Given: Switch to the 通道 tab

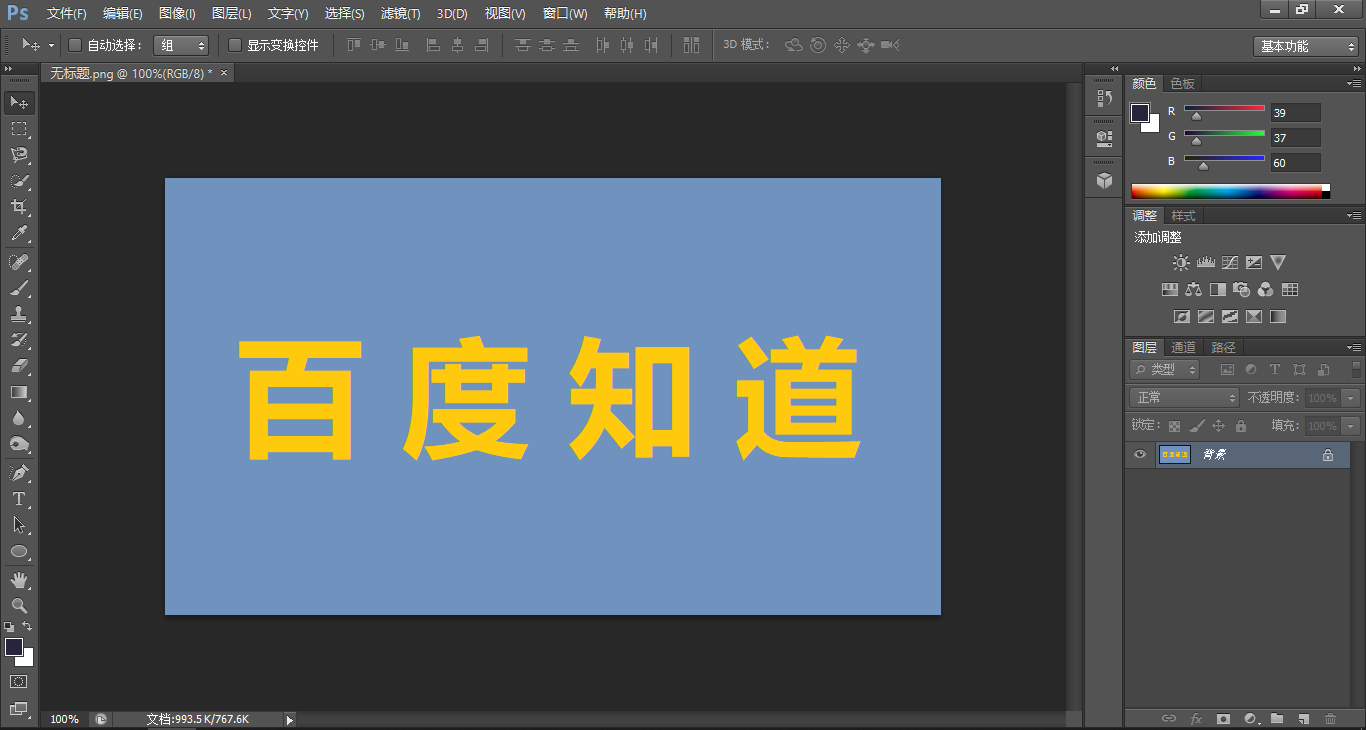Looking at the screenshot, I should coord(1184,348).
